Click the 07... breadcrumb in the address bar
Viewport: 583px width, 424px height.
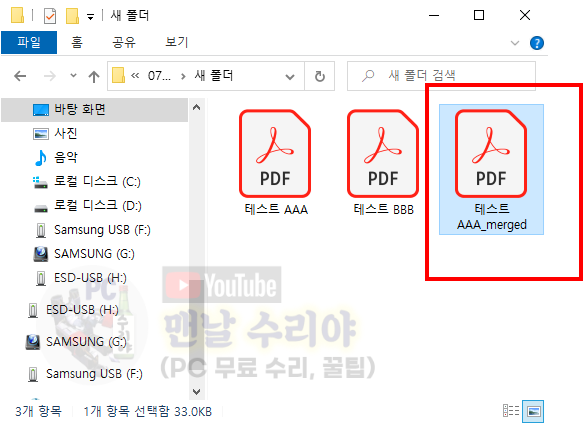coord(159,76)
